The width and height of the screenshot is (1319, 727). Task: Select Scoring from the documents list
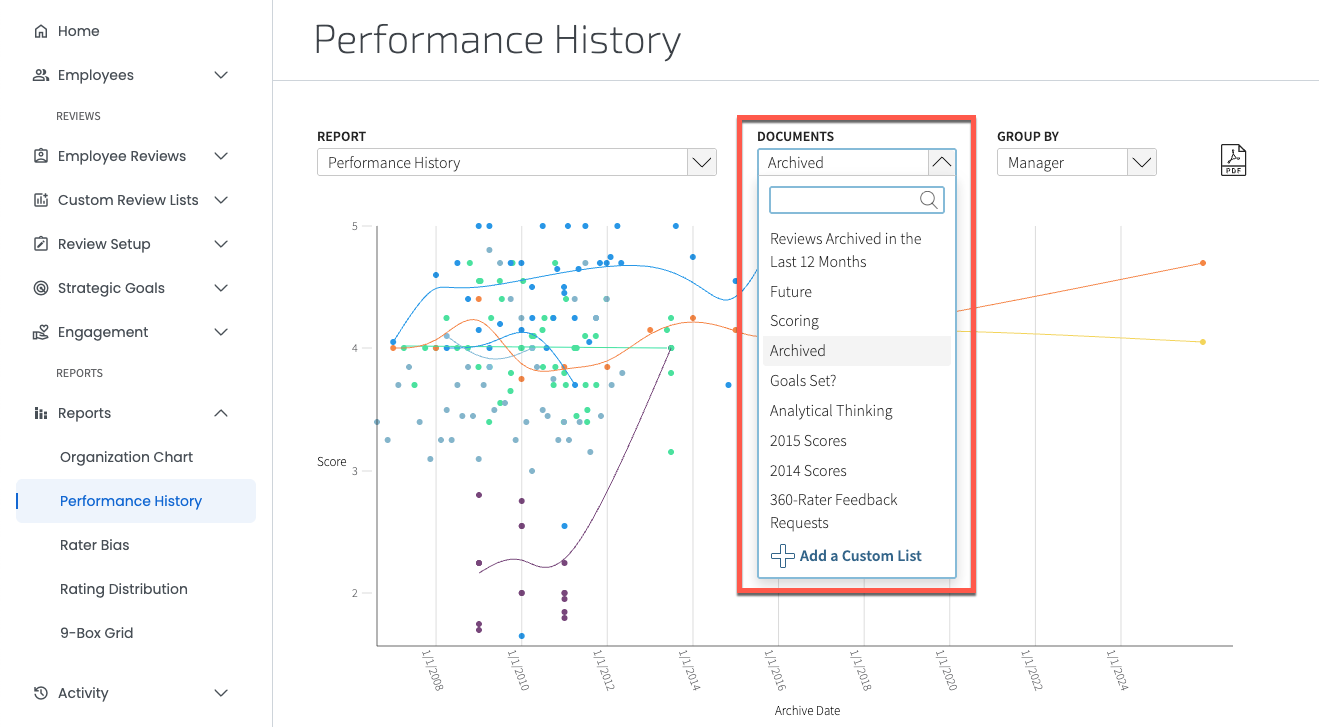pyautogui.click(x=794, y=321)
